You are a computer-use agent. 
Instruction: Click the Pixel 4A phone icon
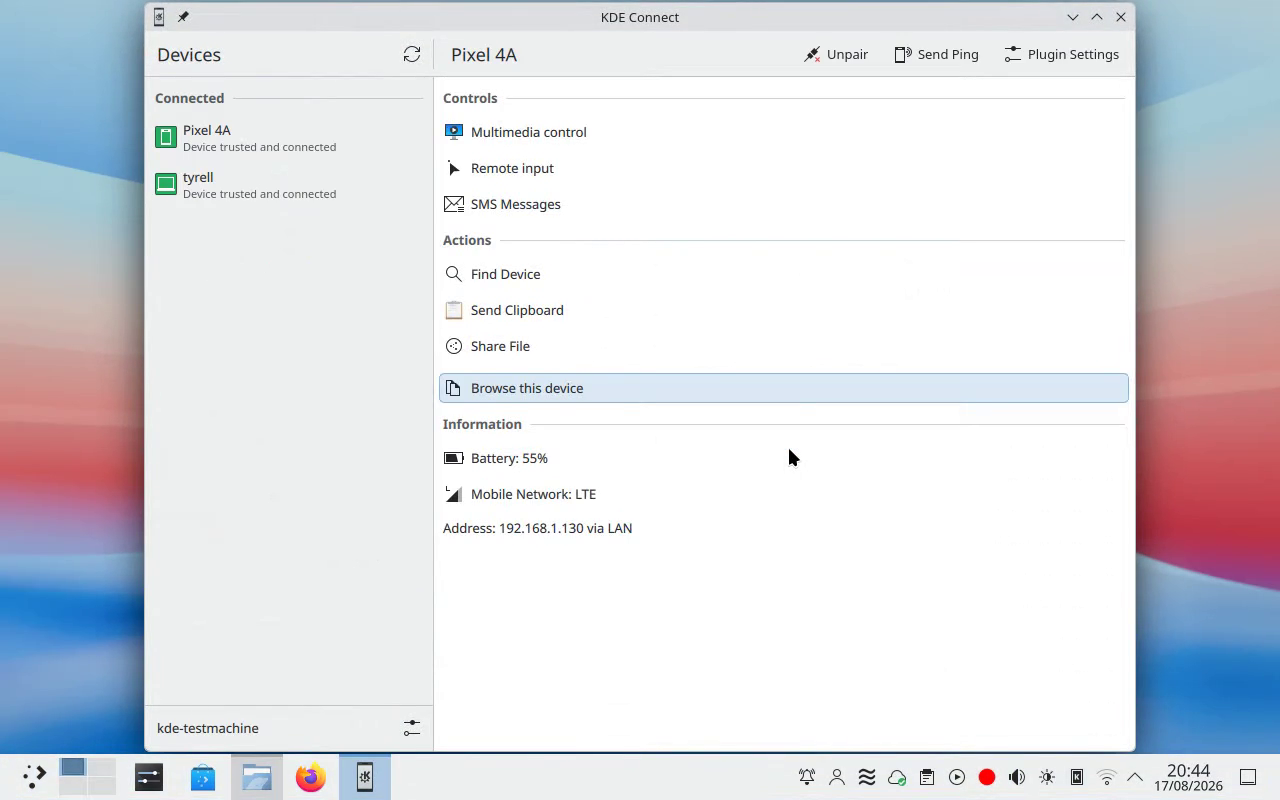166,138
